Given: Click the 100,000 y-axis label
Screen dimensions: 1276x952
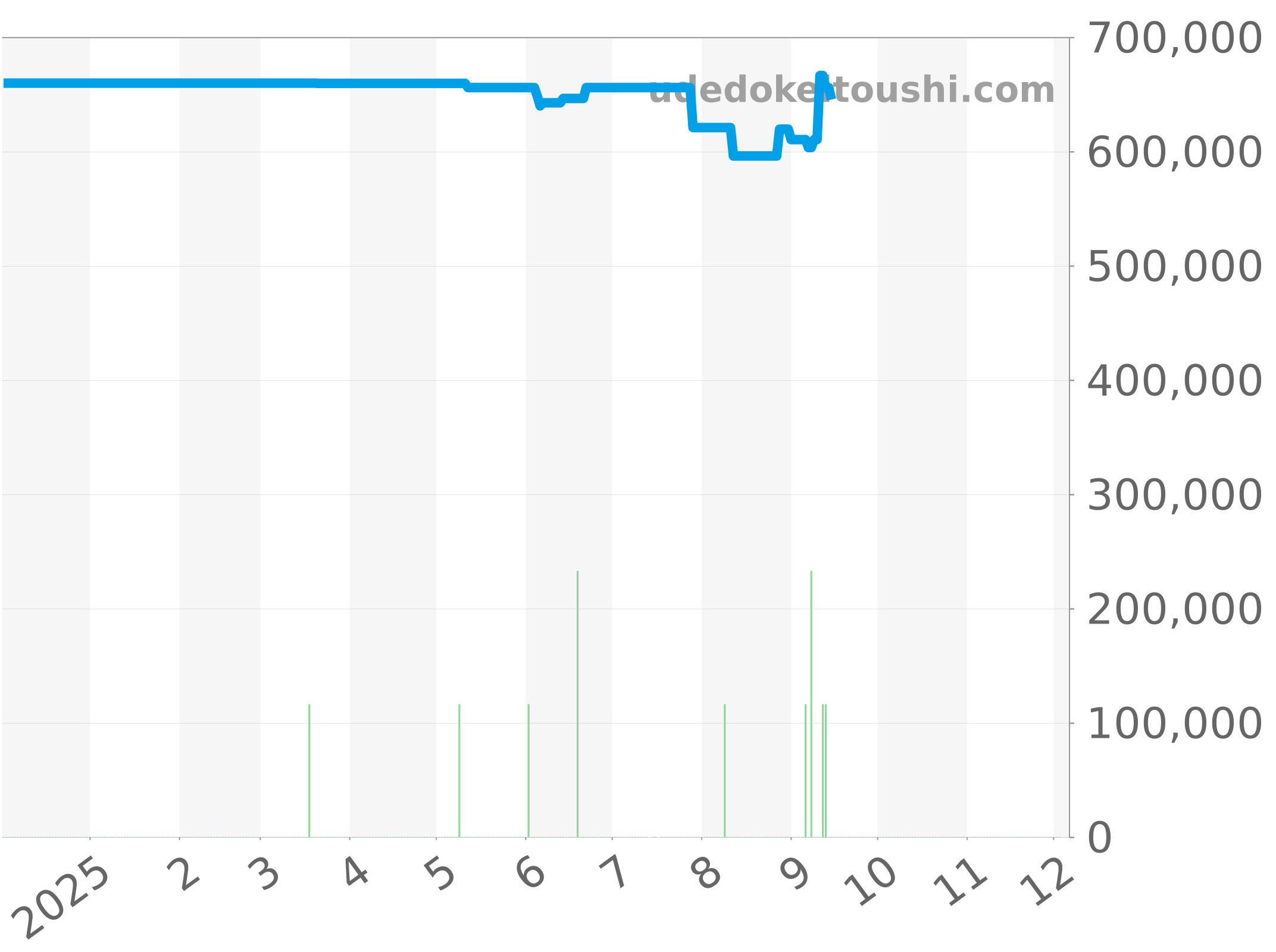Looking at the screenshot, I should tap(1174, 725).
